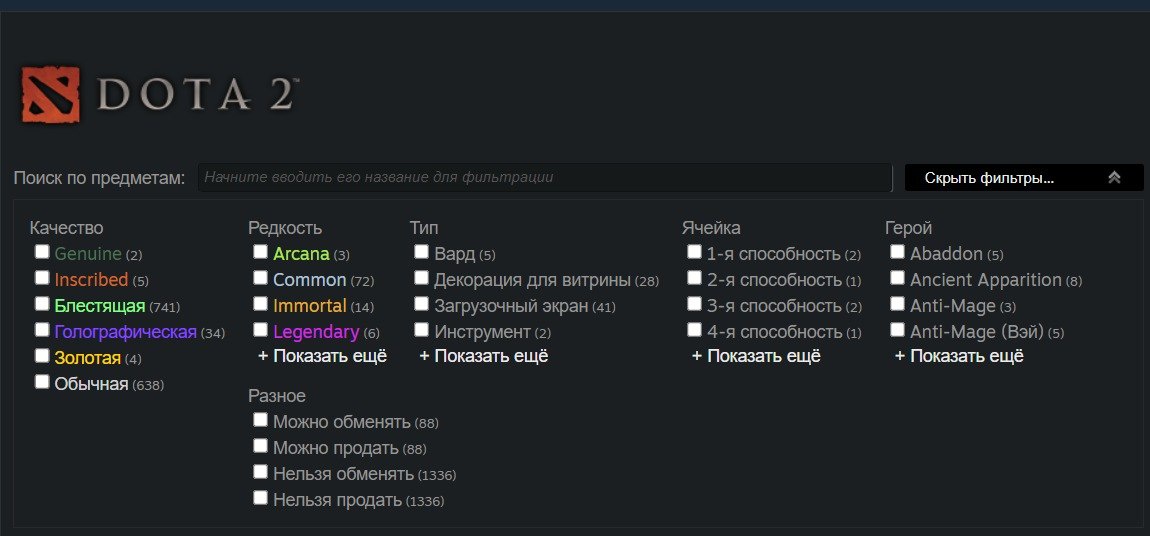Focus the item search input field

[x=545, y=177]
